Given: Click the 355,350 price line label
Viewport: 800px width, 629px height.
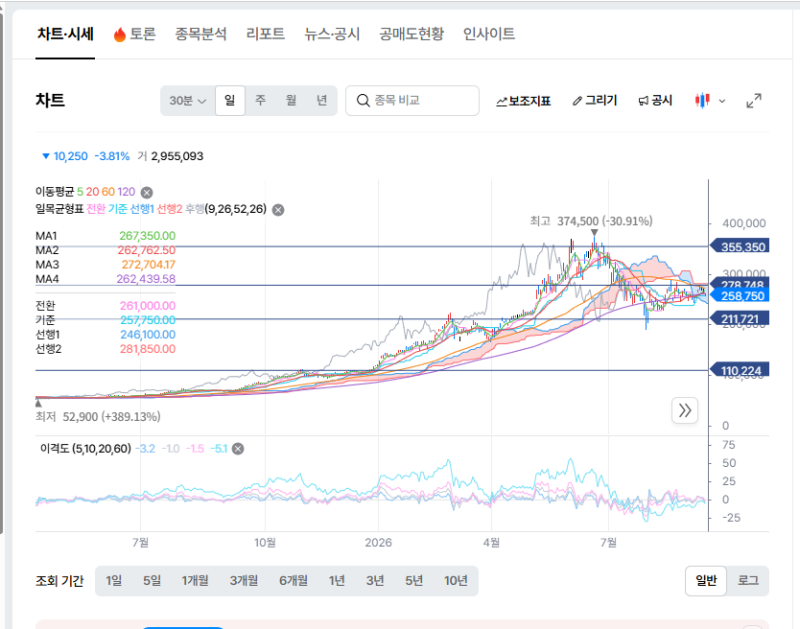Looking at the screenshot, I should 740,247.
